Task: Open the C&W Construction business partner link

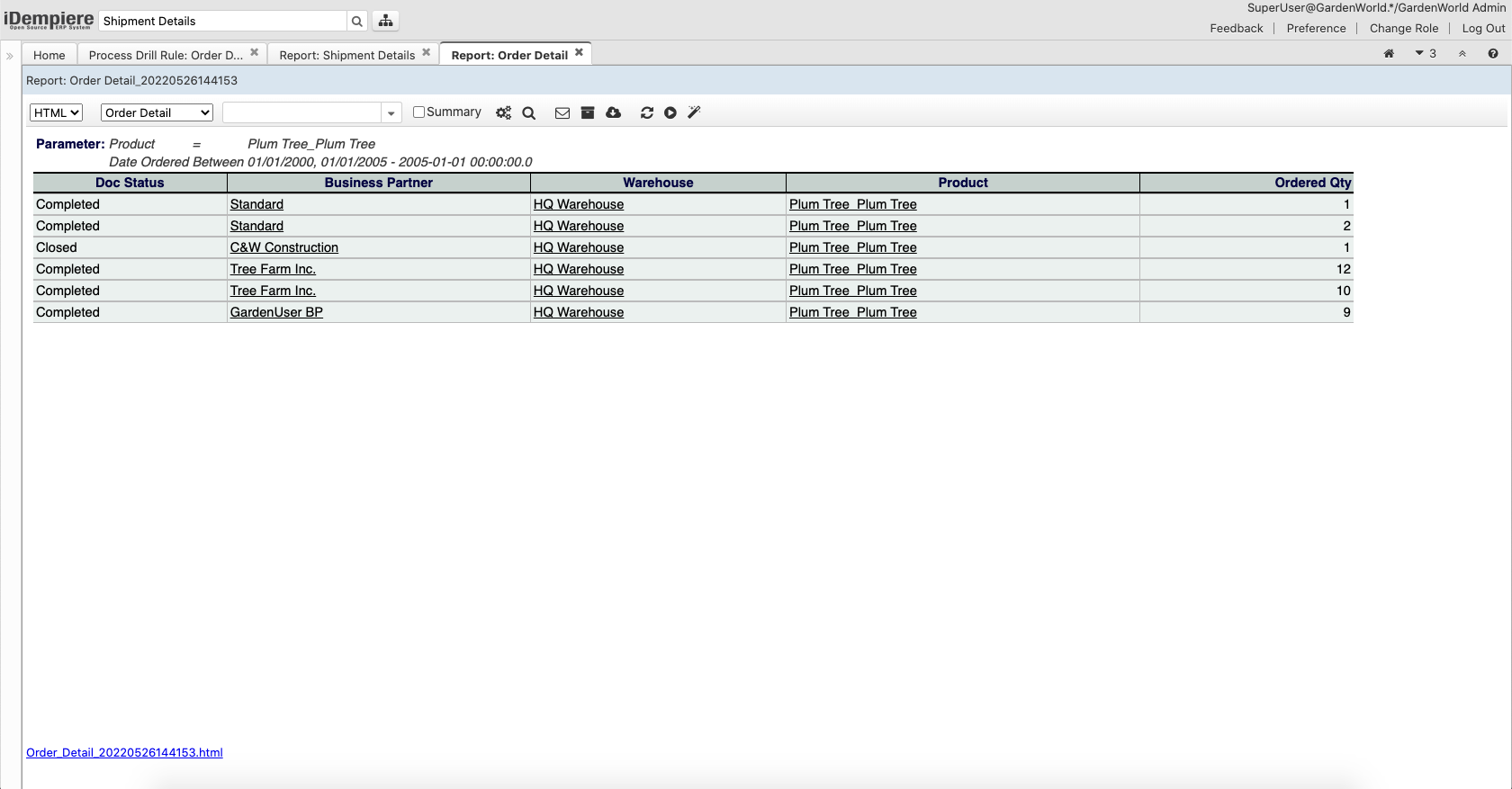Action: click(x=284, y=247)
